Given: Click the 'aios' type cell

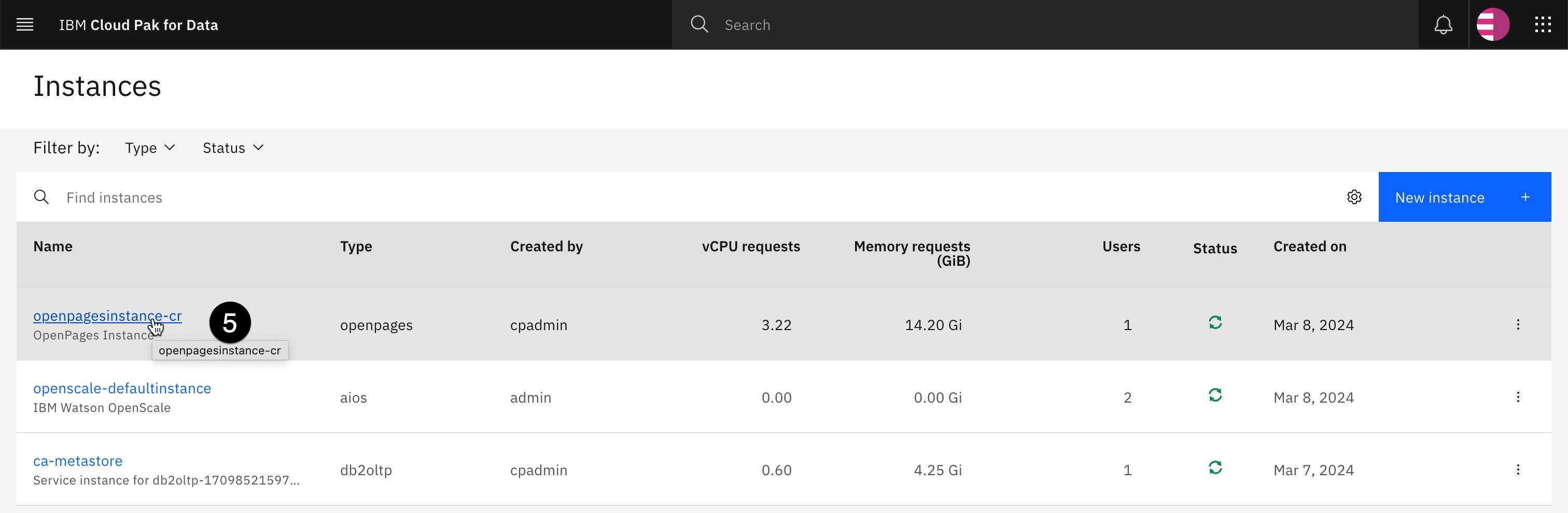Looking at the screenshot, I should click(x=353, y=397).
